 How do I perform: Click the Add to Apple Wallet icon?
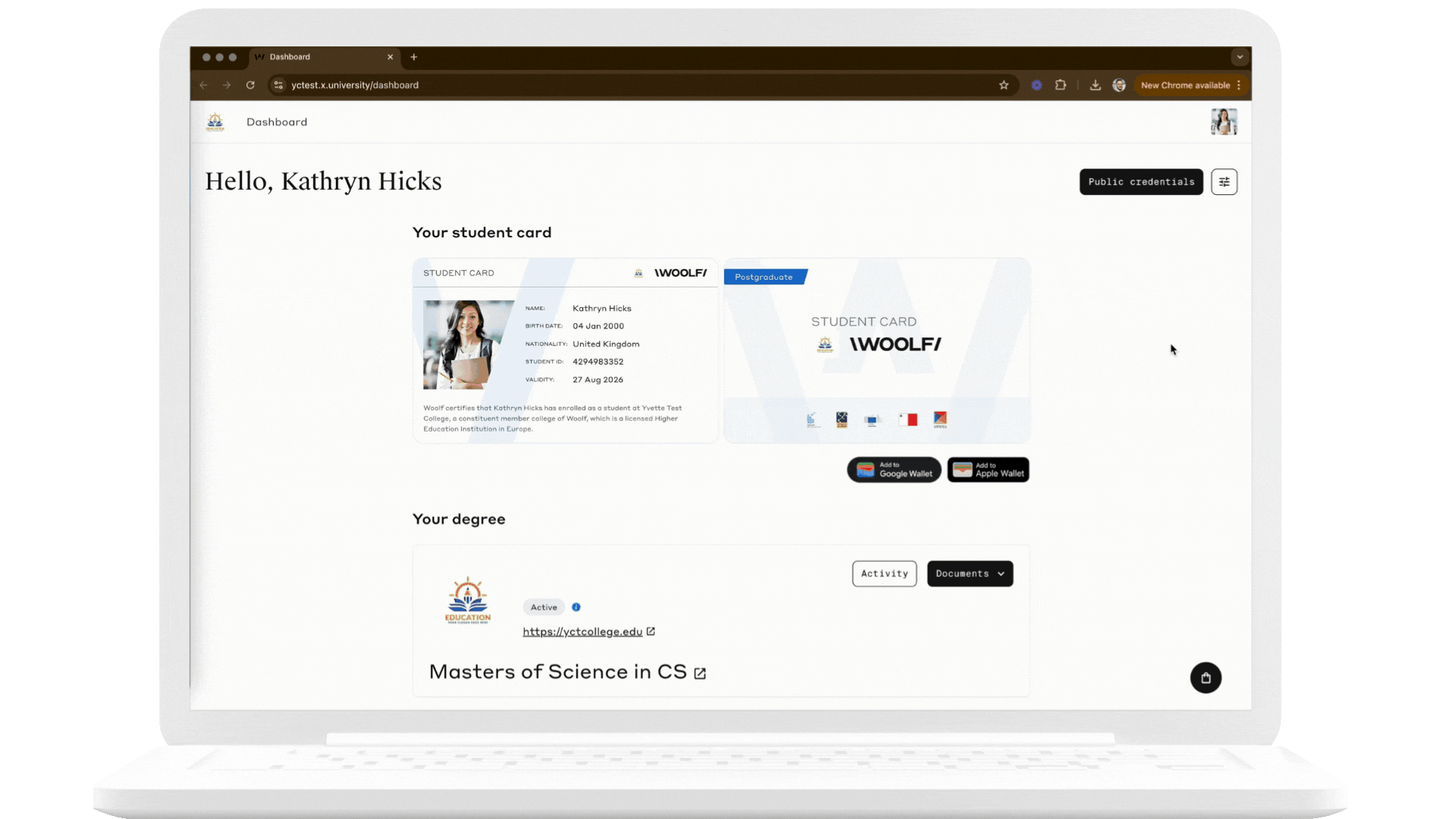click(x=987, y=469)
